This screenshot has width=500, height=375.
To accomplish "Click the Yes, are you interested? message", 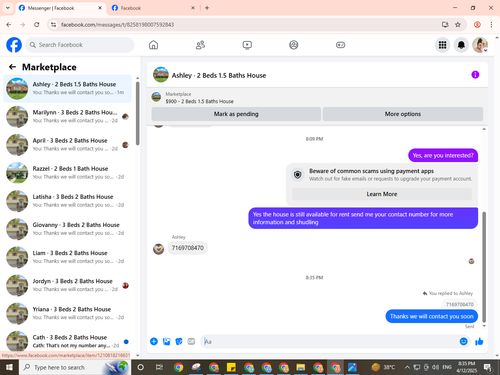I will [443, 155].
